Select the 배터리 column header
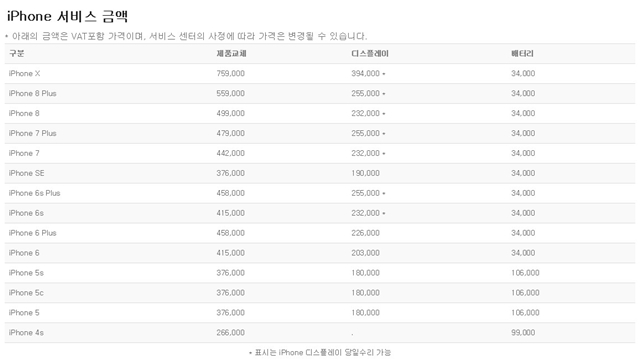 [522, 53]
